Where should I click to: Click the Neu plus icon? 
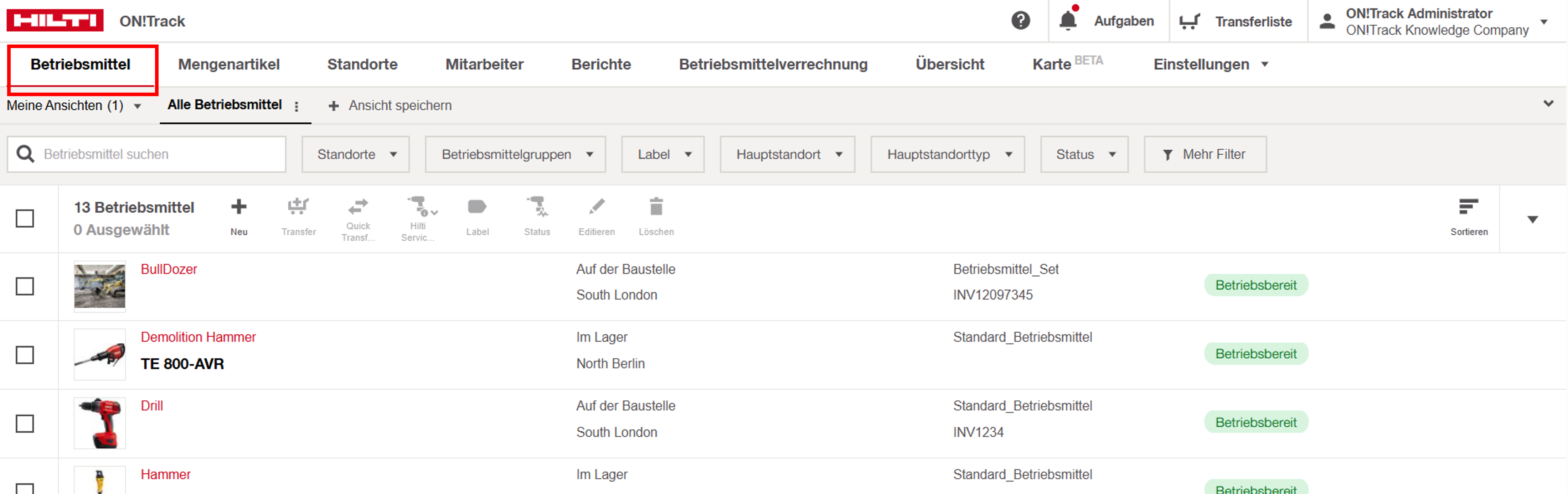pos(239,207)
